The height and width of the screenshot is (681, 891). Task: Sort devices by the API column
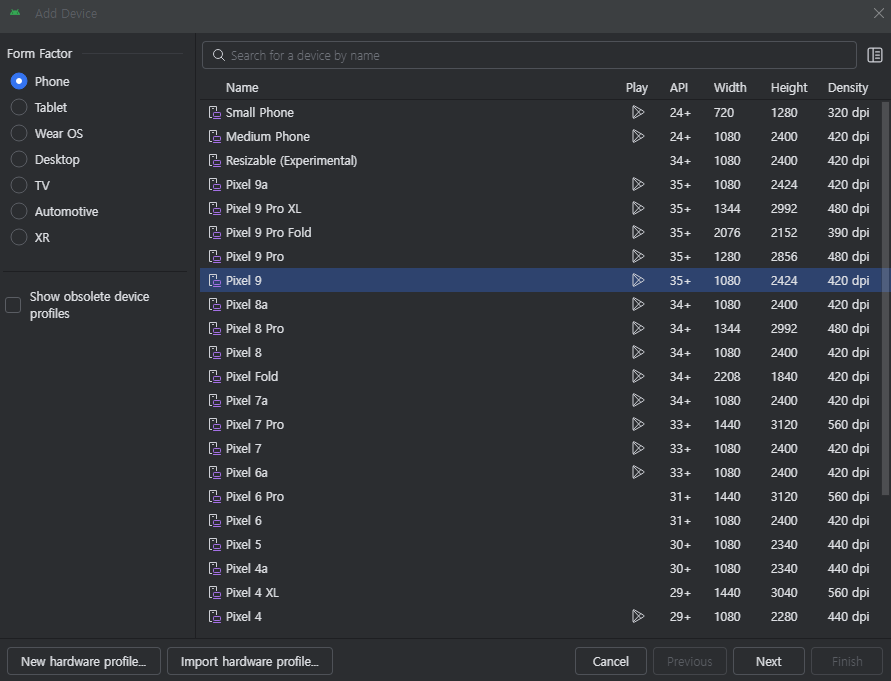[x=678, y=88]
